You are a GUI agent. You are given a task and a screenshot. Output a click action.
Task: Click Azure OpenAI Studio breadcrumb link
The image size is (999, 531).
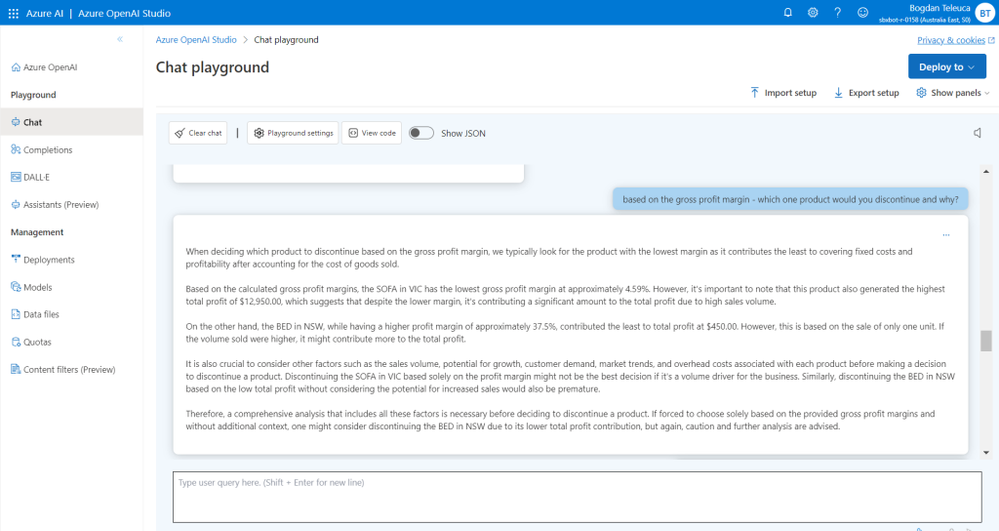[x=196, y=40]
